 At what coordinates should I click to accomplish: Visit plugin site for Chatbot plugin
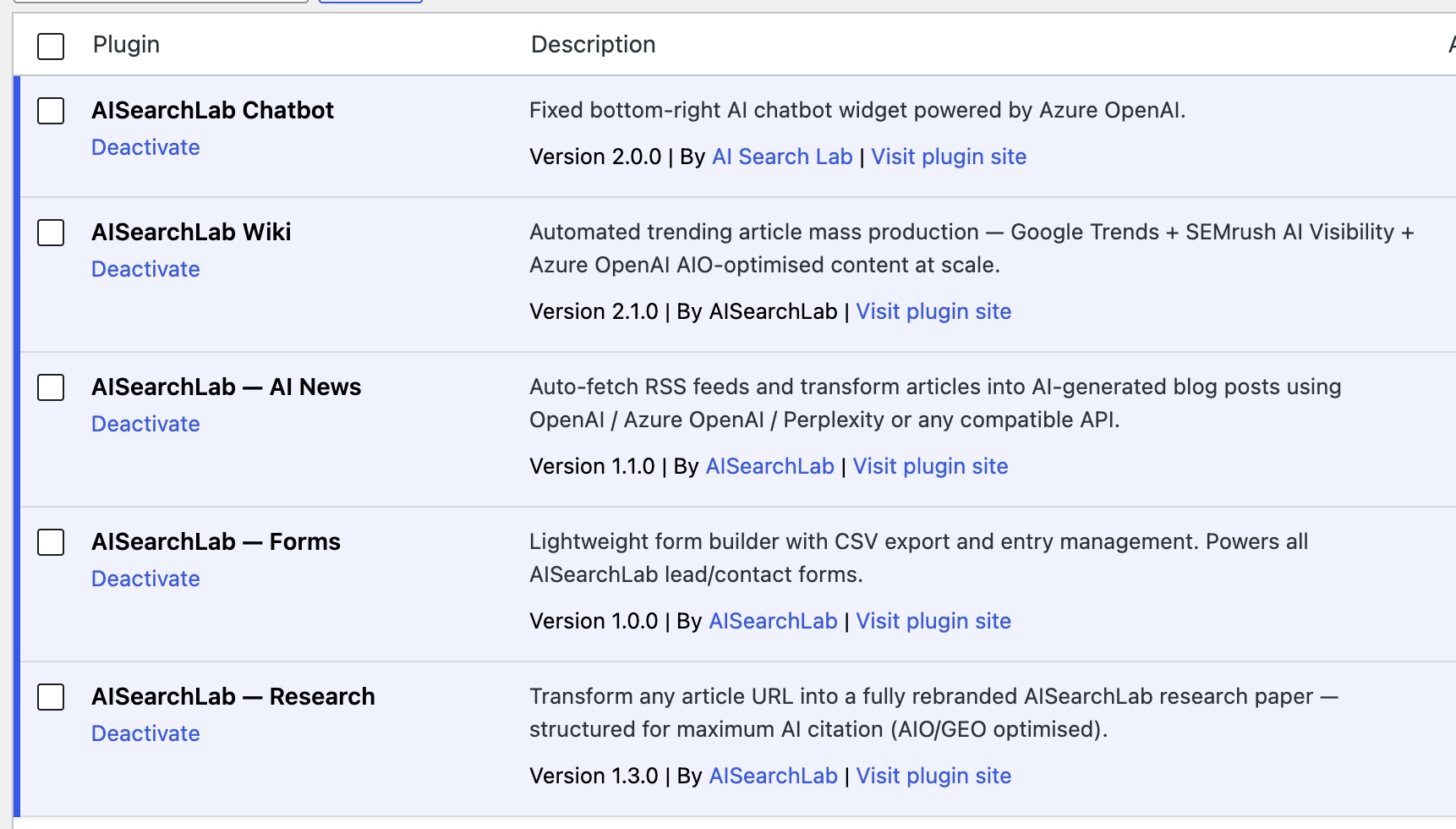tap(949, 156)
